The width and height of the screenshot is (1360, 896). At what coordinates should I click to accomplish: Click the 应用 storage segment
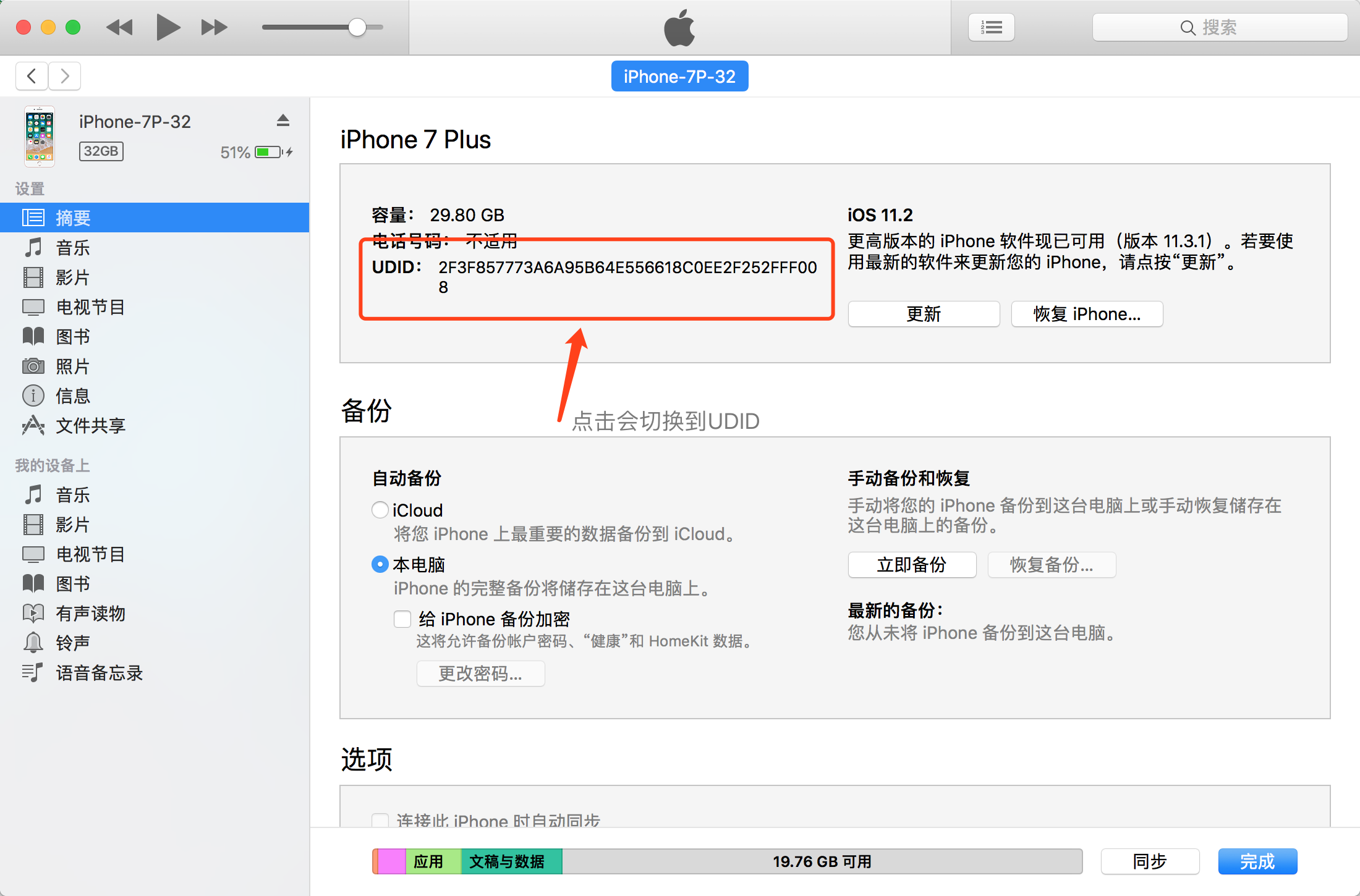pos(433,861)
